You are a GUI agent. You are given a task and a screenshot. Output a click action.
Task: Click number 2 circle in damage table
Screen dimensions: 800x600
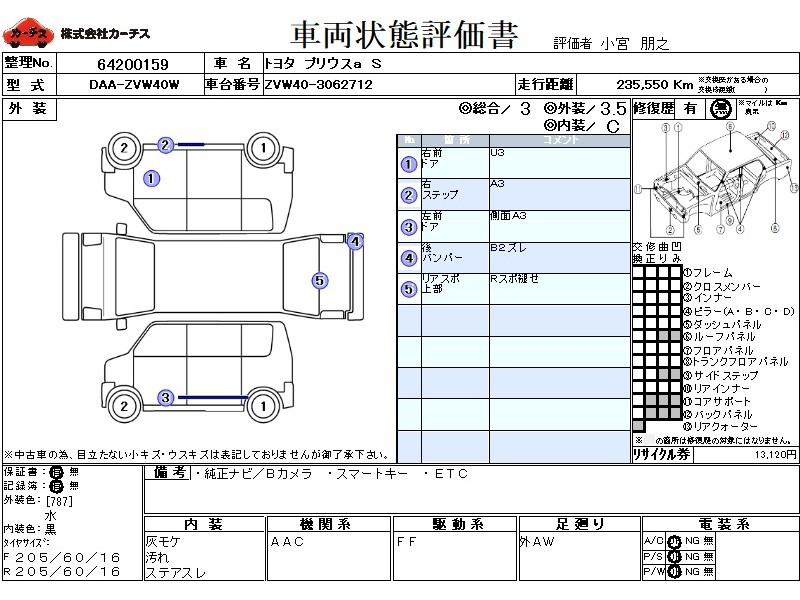click(408, 196)
